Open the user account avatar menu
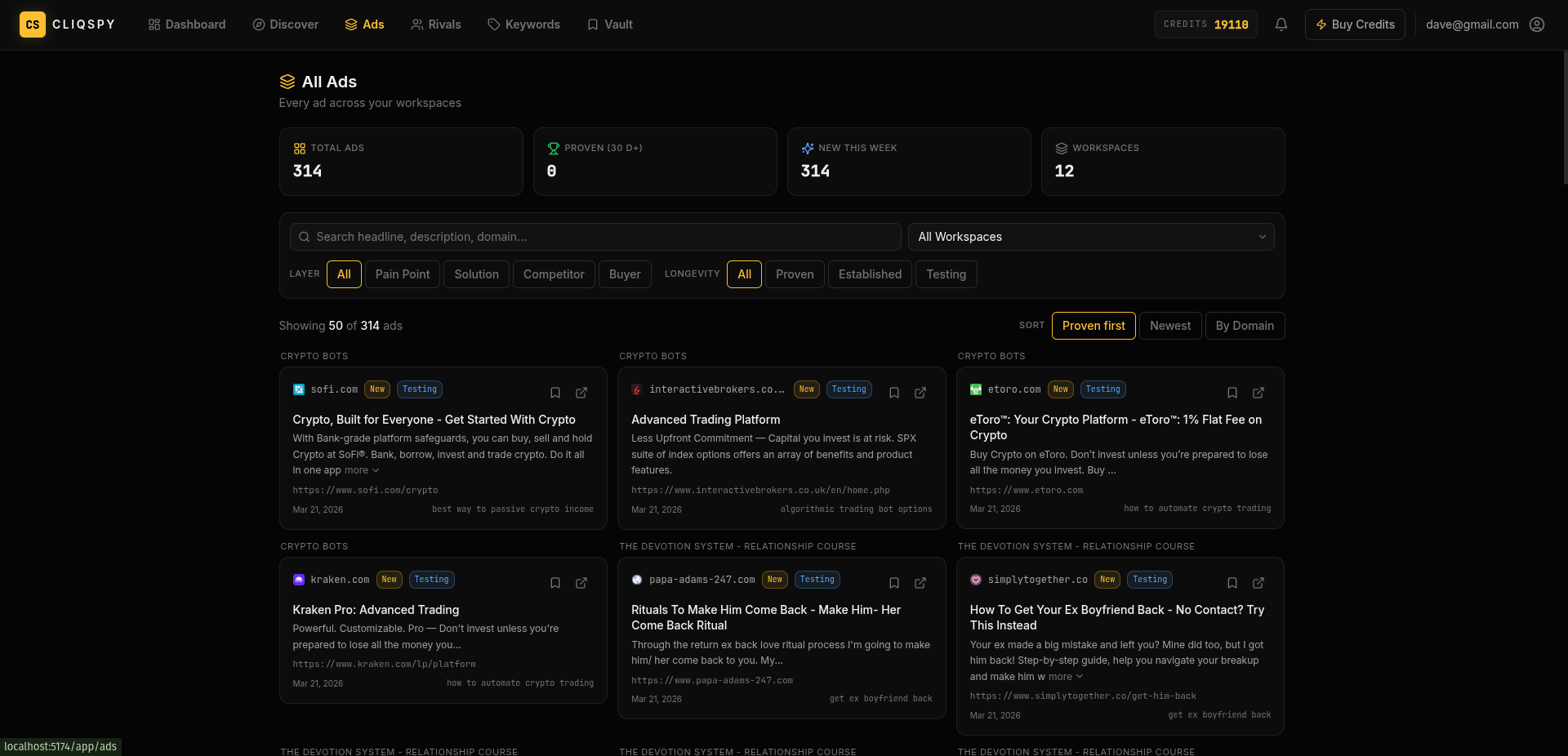Screen dimensions: 1568x756 1537,24
